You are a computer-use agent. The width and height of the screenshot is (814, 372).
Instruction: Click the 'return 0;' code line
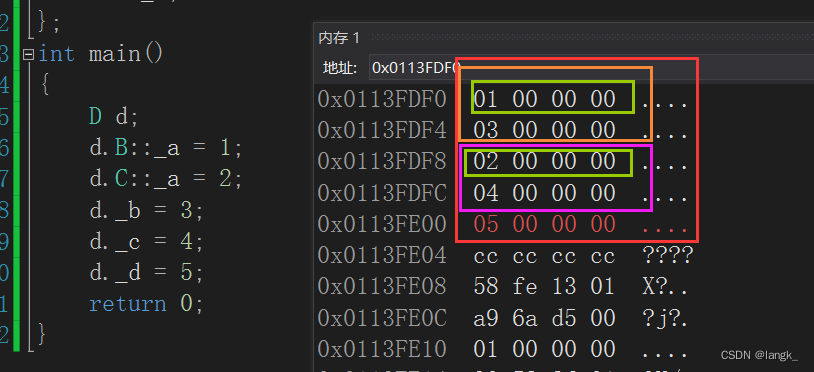click(146, 304)
